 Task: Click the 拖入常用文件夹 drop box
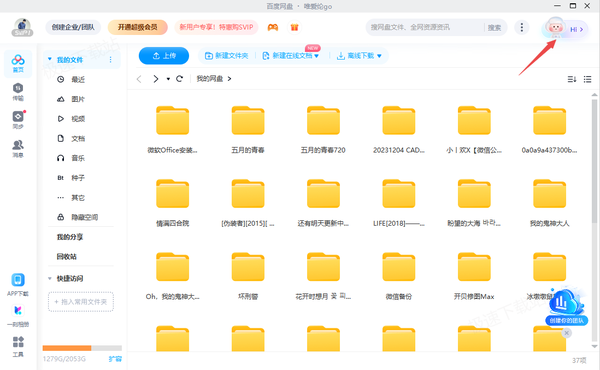point(81,302)
